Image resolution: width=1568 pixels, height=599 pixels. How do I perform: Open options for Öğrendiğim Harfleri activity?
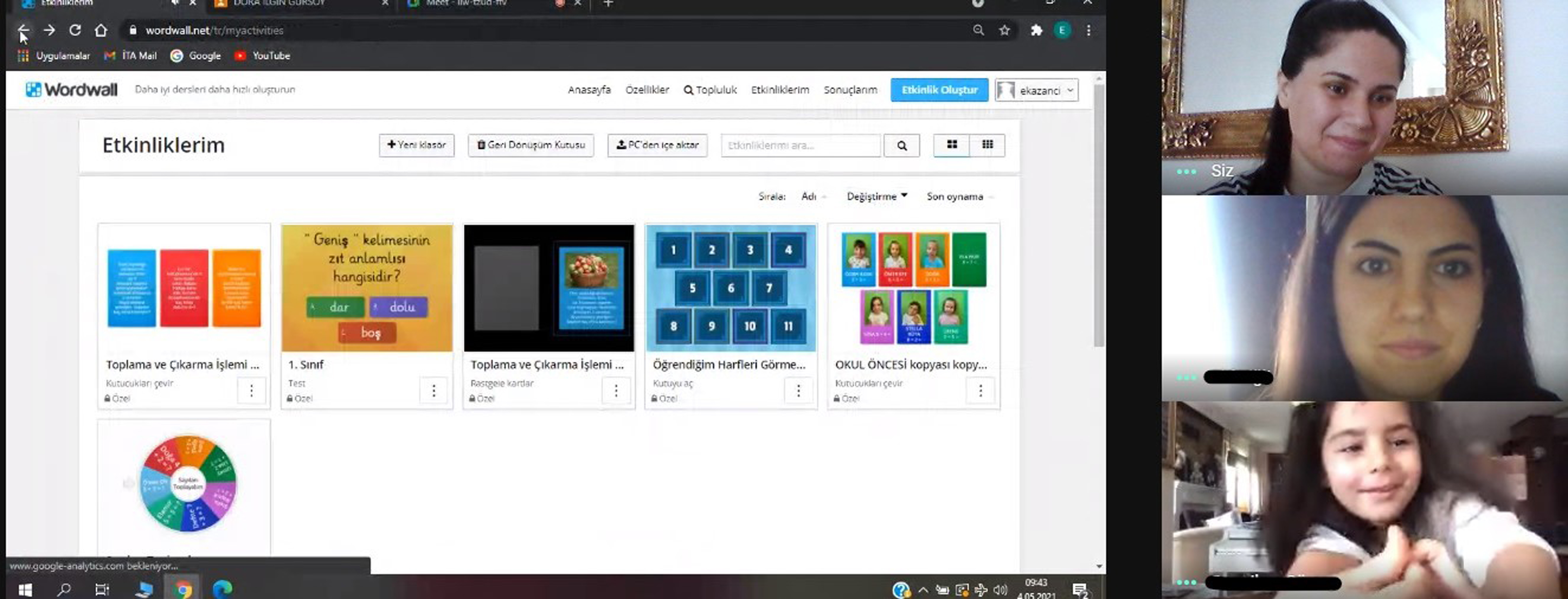[x=798, y=390]
